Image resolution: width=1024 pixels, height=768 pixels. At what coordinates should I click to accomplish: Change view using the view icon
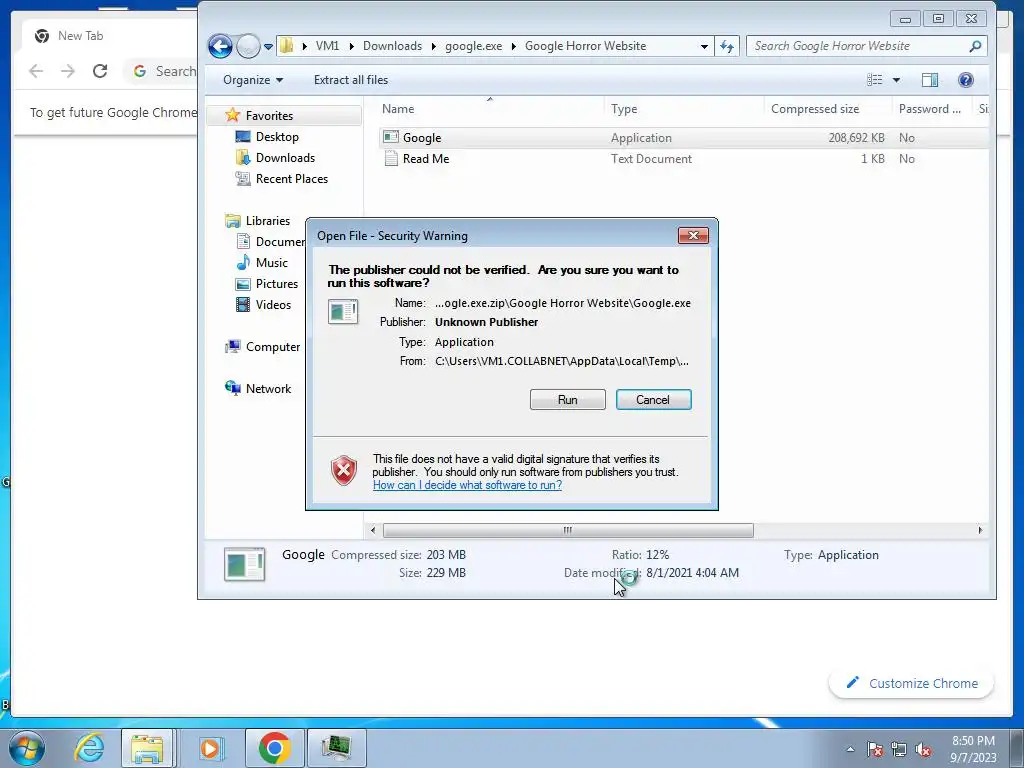(x=874, y=80)
